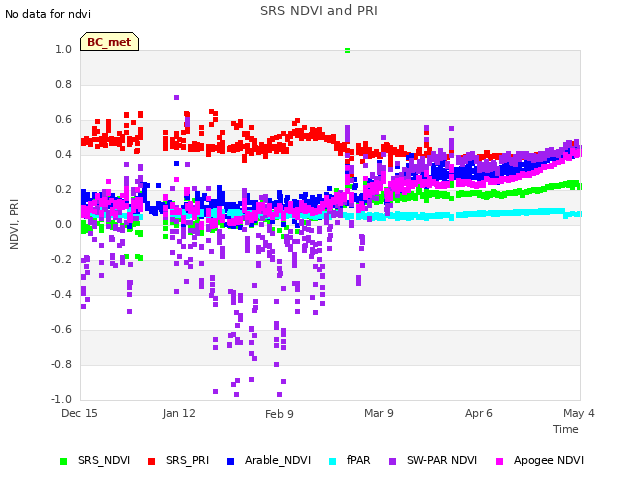The width and height of the screenshot is (640, 480).
Task: Select SW-PAR NDVI legend label
Action: 442,460
